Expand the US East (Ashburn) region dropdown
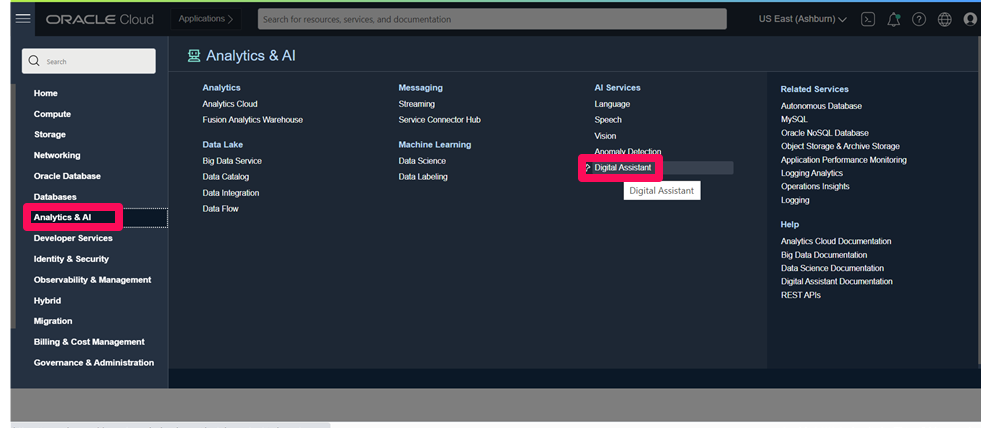 pyautogui.click(x=802, y=19)
